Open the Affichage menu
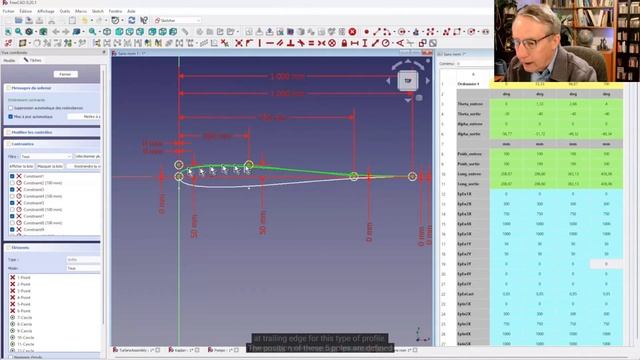Image resolution: width=640 pixels, height=360 pixels. tap(45, 11)
